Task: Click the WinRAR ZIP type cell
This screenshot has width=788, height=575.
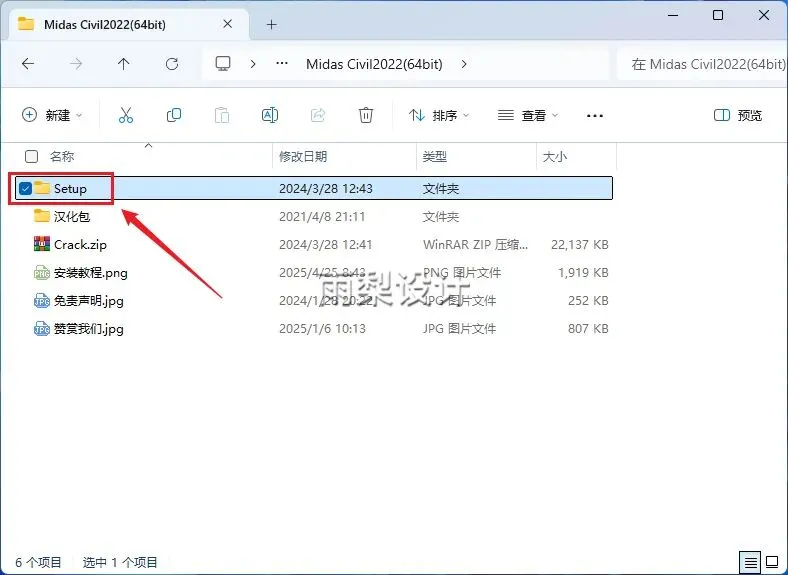Action: pos(475,244)
